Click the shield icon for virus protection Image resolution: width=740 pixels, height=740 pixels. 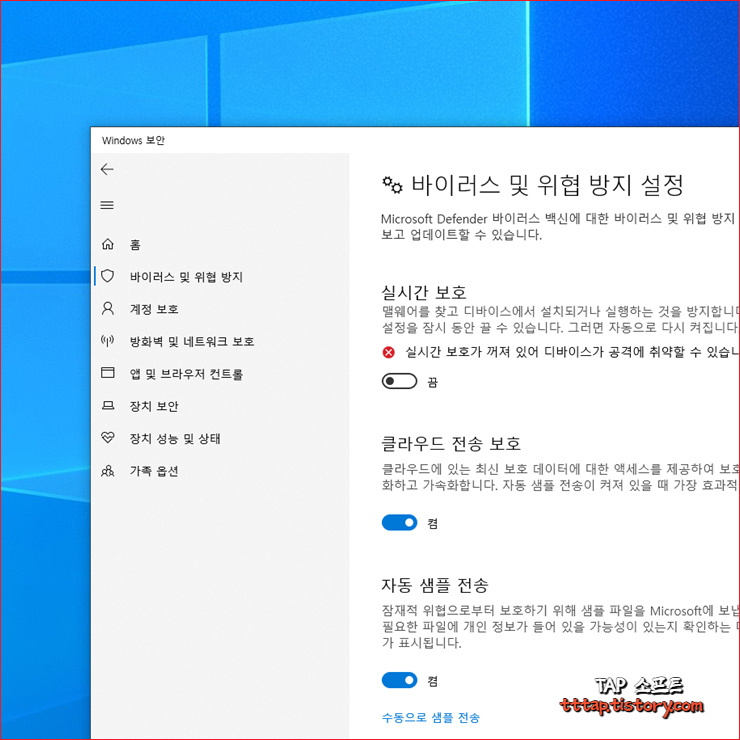click(108, 276)
